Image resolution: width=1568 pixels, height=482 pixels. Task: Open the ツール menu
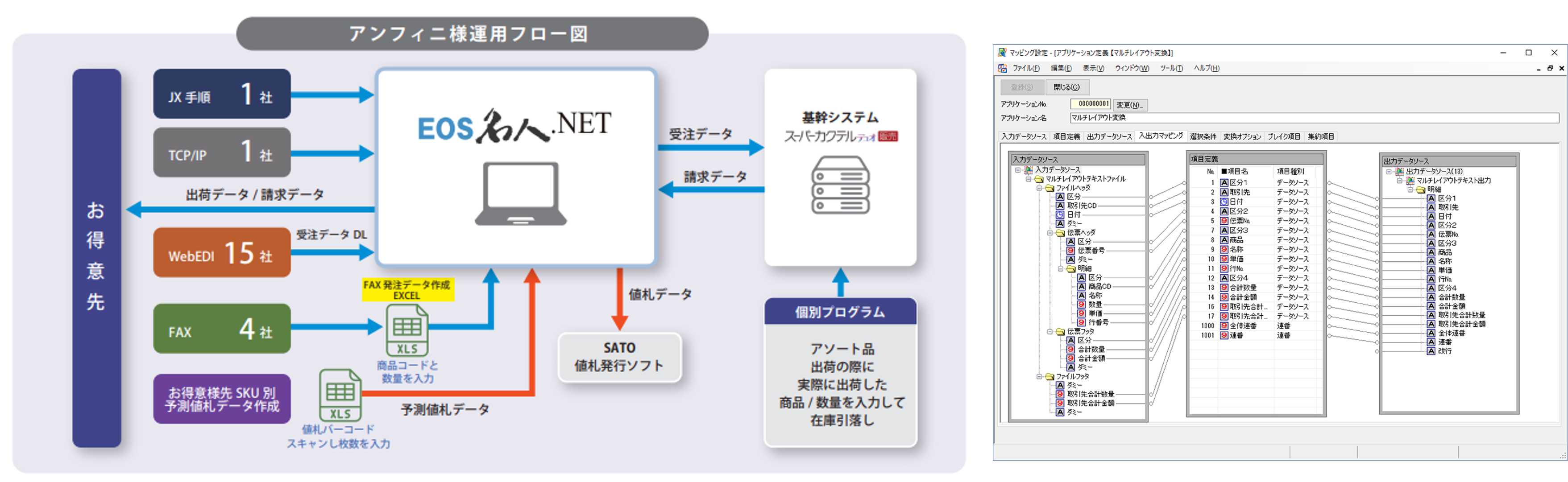click(1172, 68)
